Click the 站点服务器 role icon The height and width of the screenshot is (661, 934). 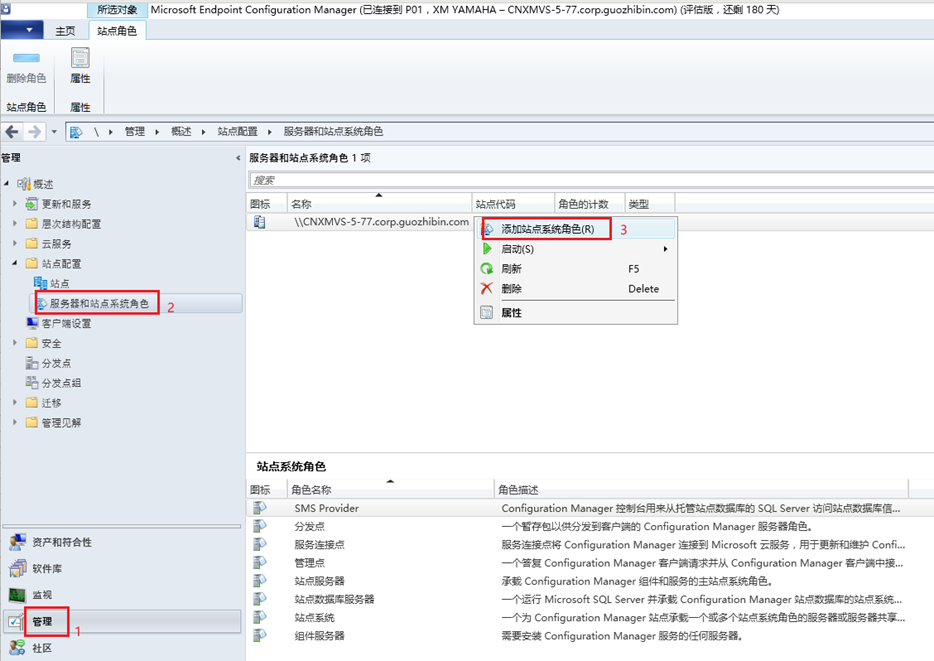click(260, 581)
